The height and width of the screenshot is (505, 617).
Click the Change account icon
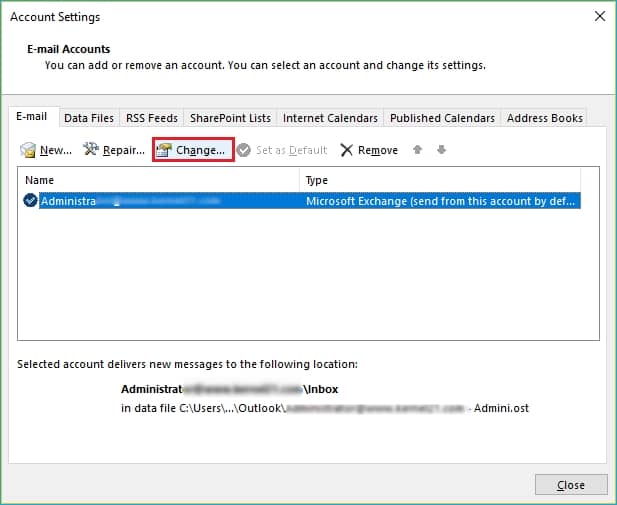click(x=164, y=150)
